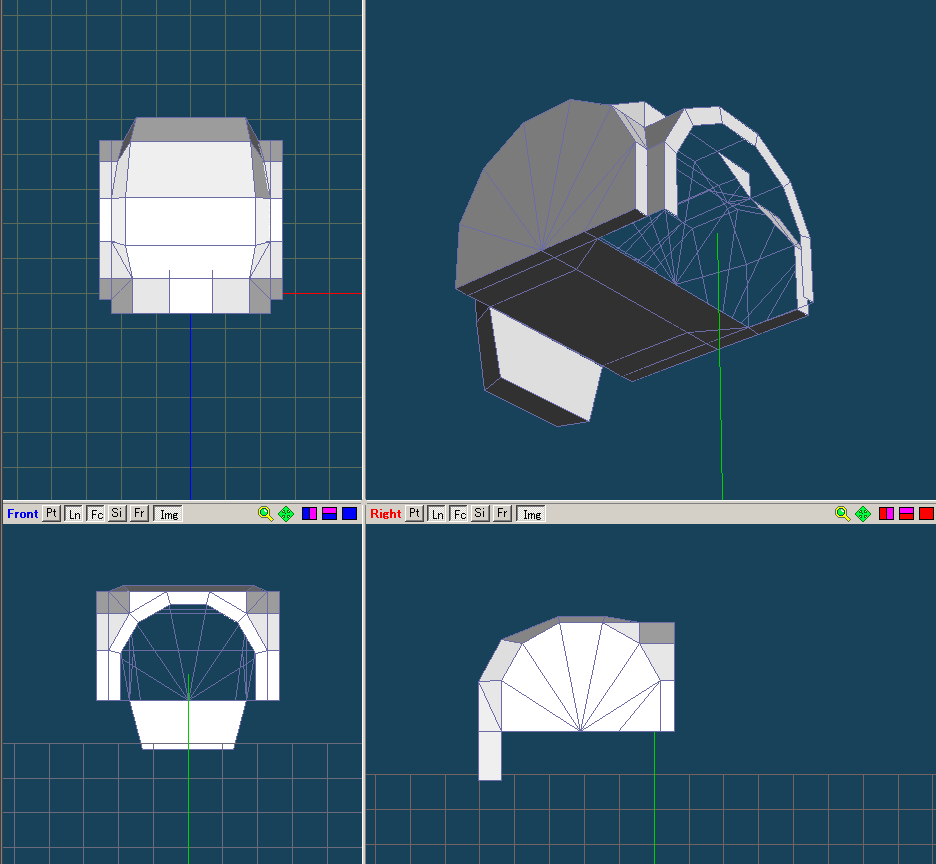Select the vertical split layout icon, Right toolbar
Screen dimensions: 936x864
click(x=887, y=514)
